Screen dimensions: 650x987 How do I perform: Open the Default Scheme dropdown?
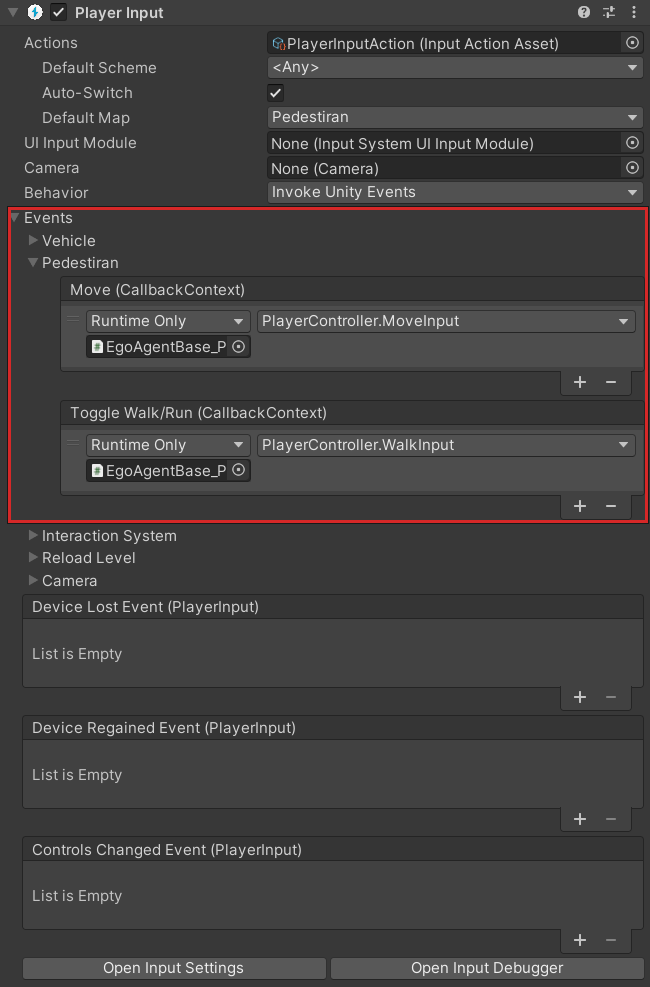pos(455,67)
